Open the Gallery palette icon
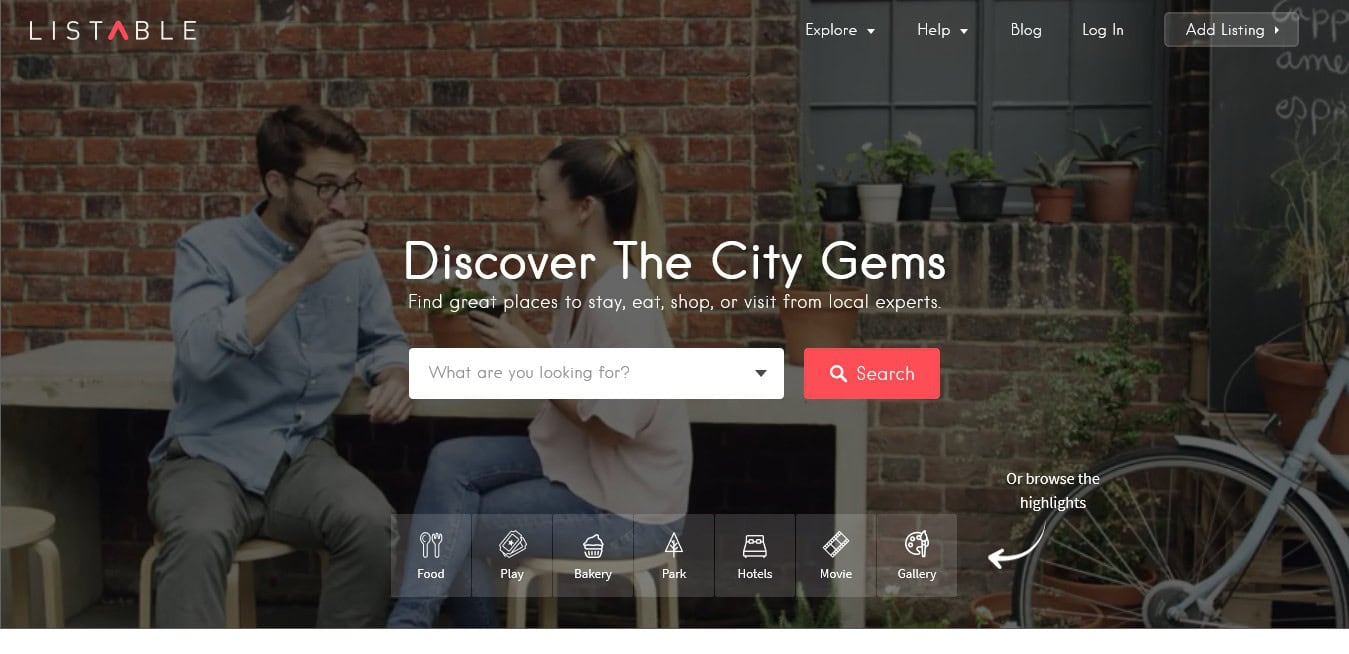The height and width of the screenshot is (654, 1349). (x=917, y=545)
